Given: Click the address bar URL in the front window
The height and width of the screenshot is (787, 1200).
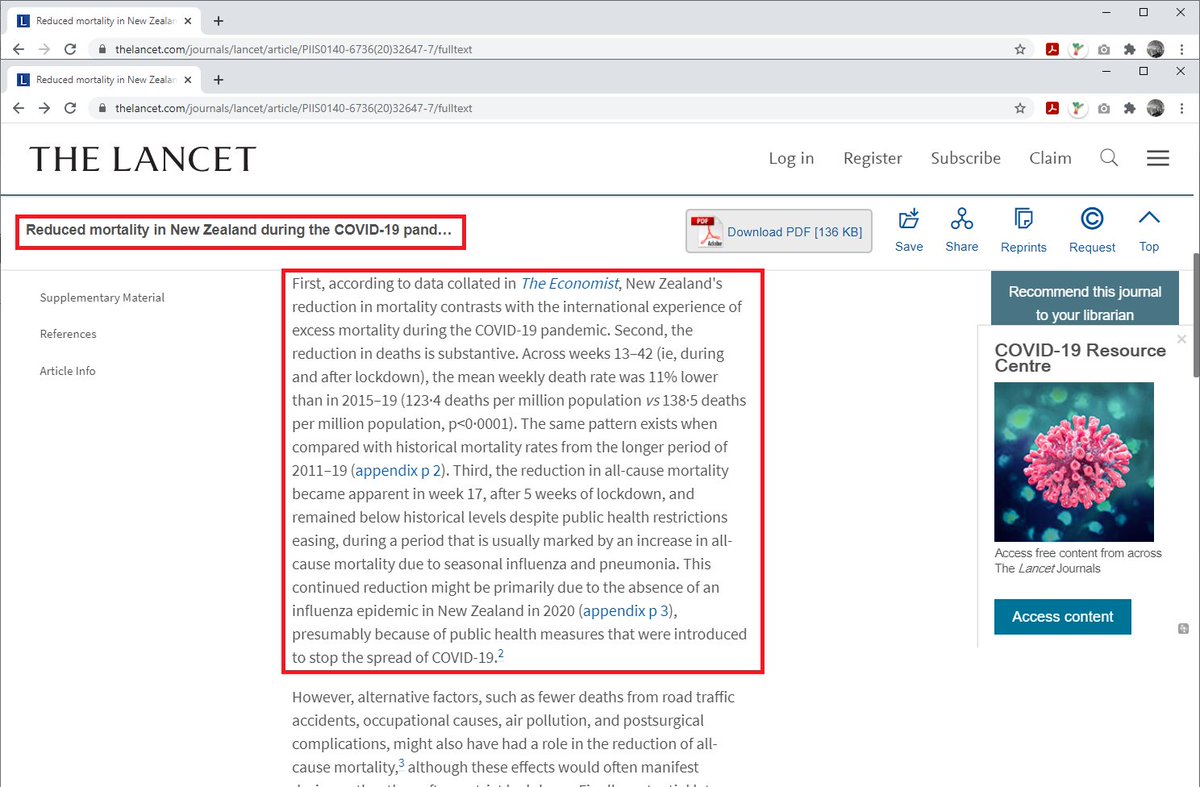Looking at the screenshot, I should (293, 108).
